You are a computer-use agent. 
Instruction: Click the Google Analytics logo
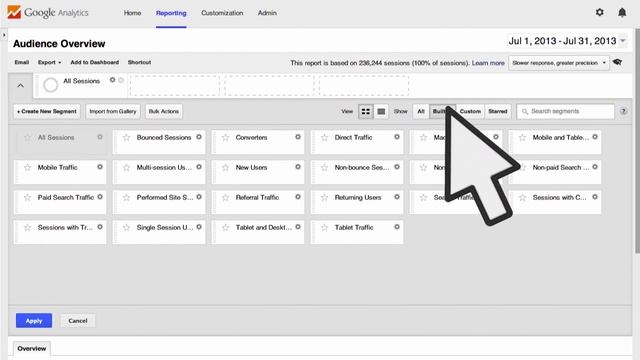[48, 13]
